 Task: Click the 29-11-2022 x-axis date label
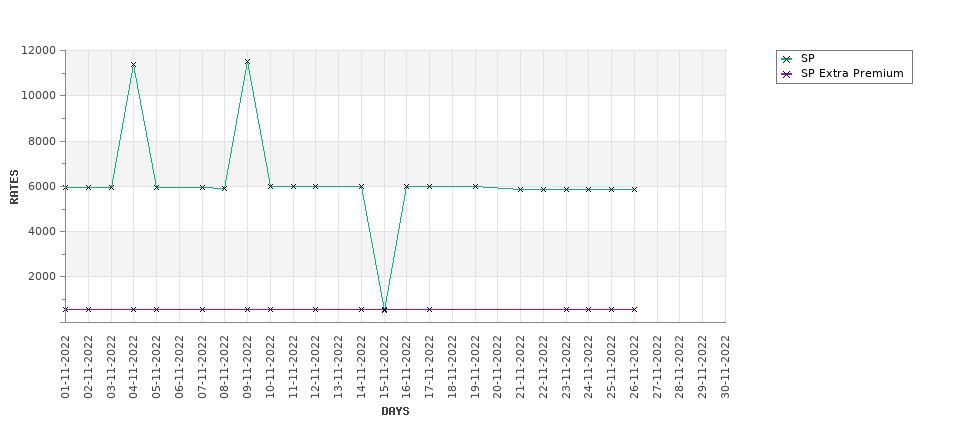coord(703,367)
